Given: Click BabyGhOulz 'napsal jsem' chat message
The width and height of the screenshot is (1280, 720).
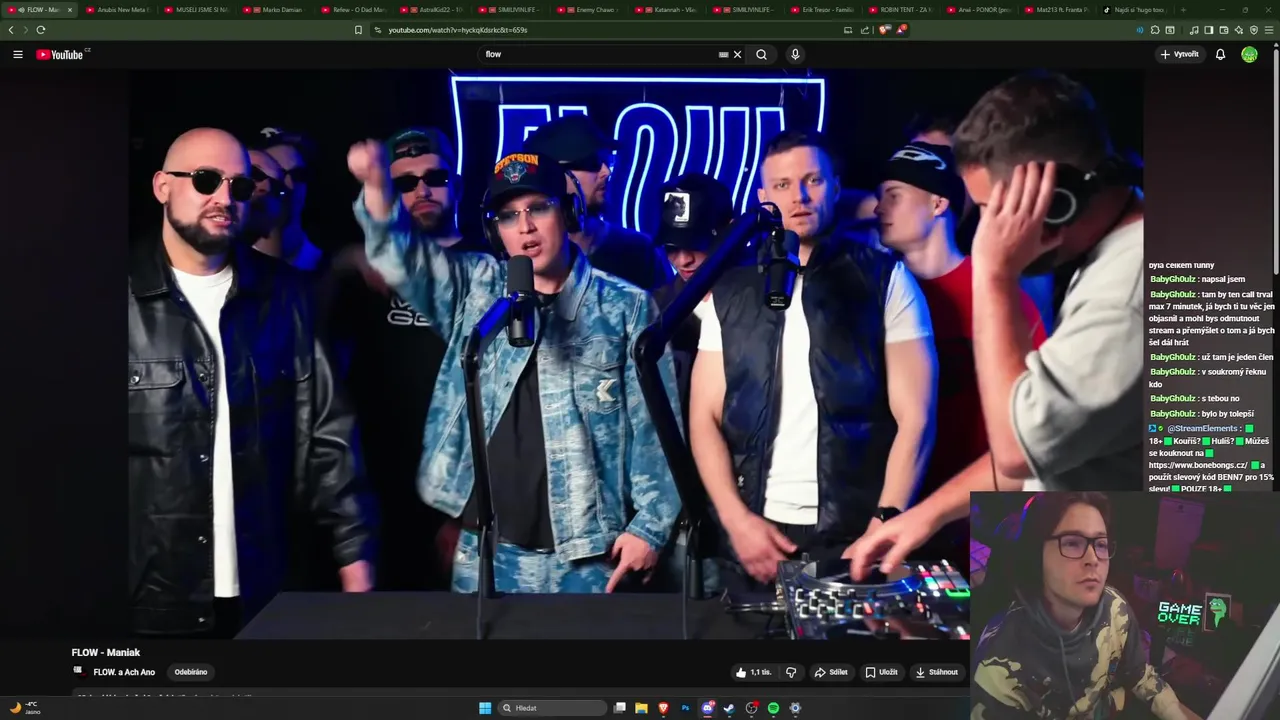Looking at the screenshot, I should [1197, 279].
